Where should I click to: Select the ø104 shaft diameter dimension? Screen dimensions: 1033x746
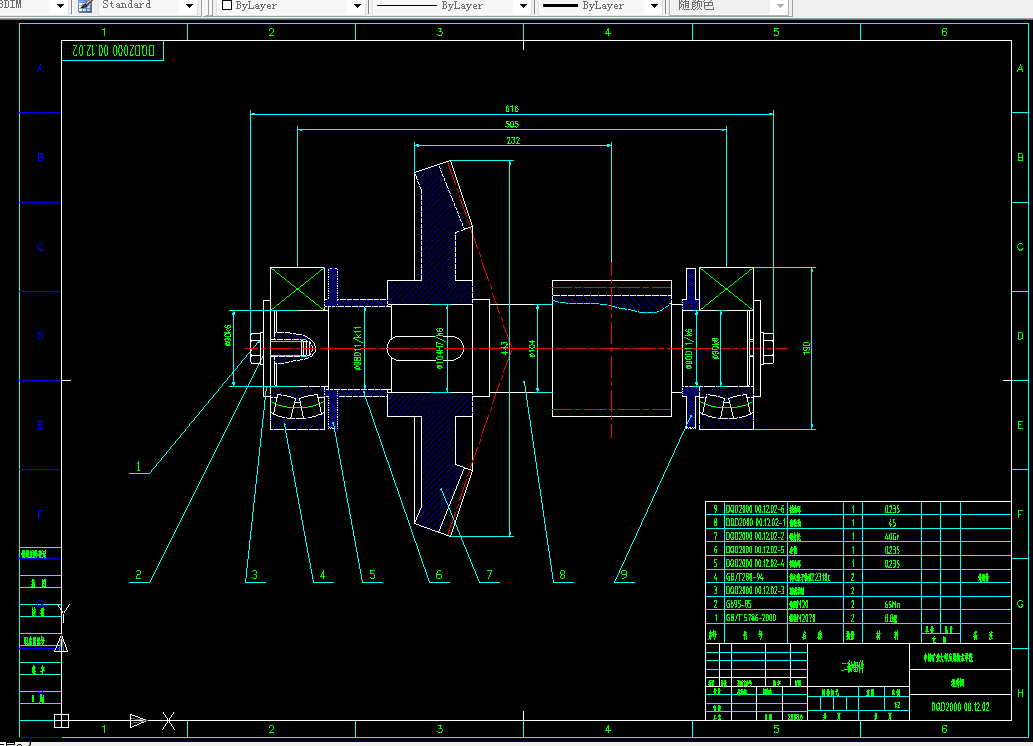click(x=532, y=349)
